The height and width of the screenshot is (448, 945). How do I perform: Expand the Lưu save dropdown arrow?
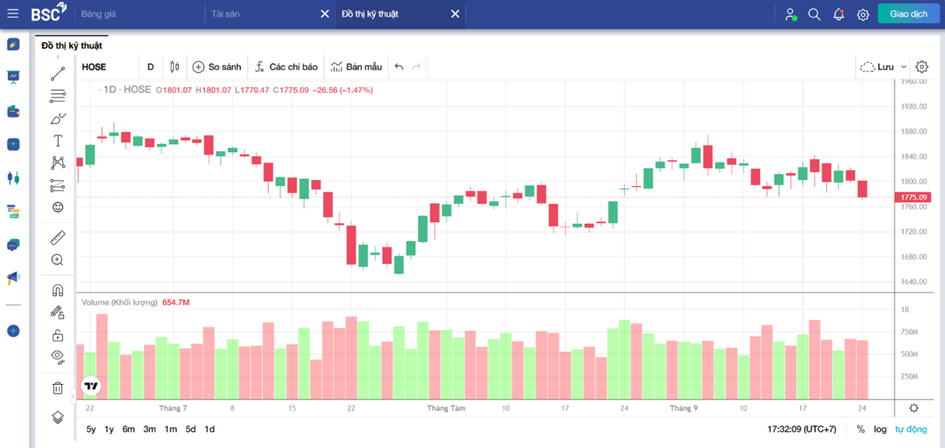[x=903, y=67]
